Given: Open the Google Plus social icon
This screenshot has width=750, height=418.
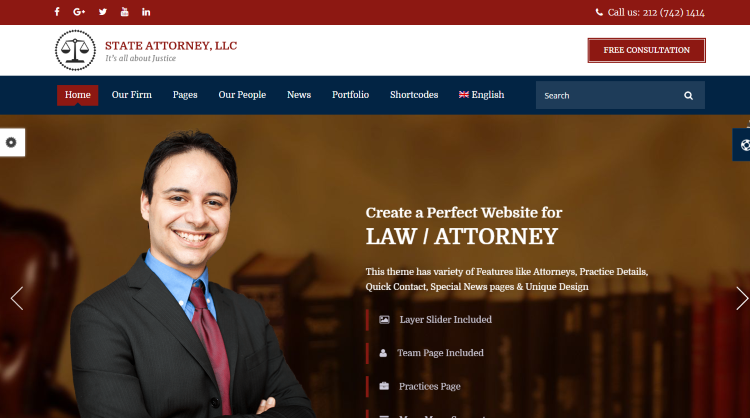Looking at the screenshot, I should 79,12.
